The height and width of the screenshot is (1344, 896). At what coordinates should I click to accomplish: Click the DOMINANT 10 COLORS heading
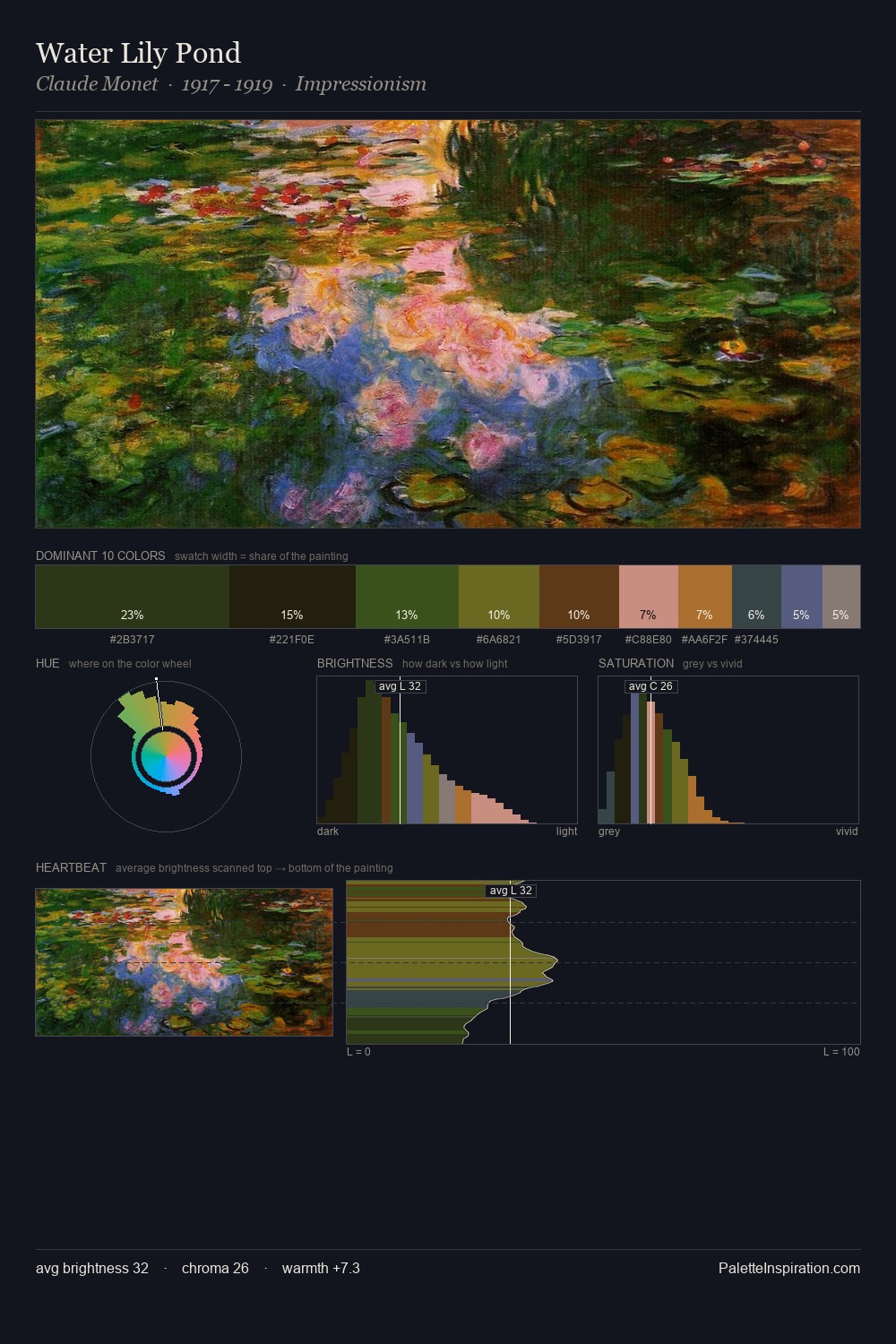[x=100, y=556]
